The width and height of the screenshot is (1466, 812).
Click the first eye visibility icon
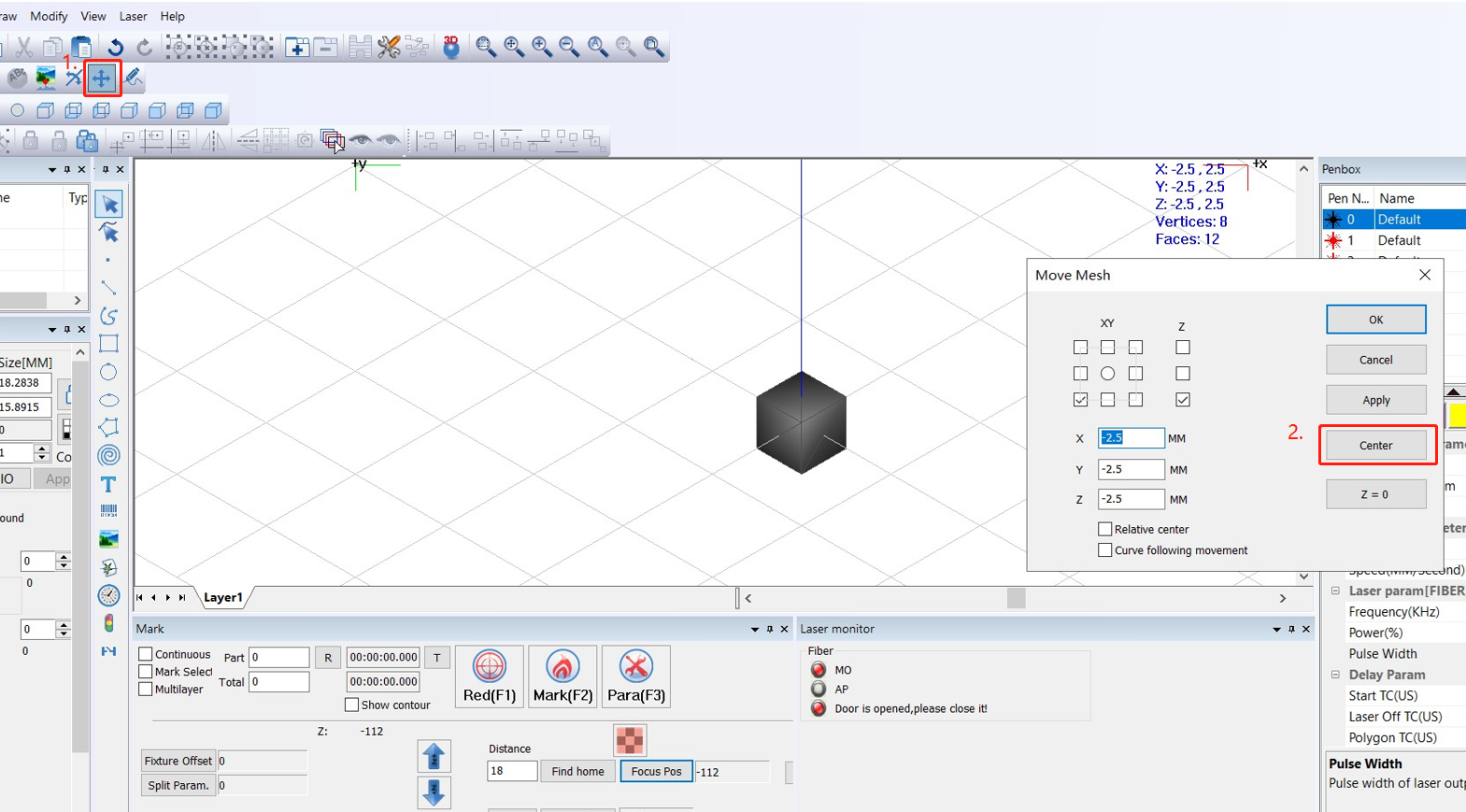tap(361, 141)
